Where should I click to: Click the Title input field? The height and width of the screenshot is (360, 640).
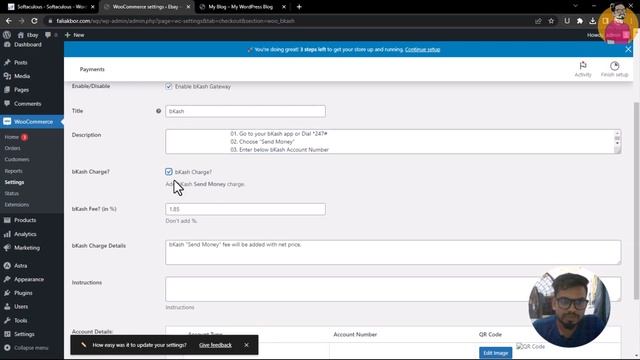coord(245,111)
